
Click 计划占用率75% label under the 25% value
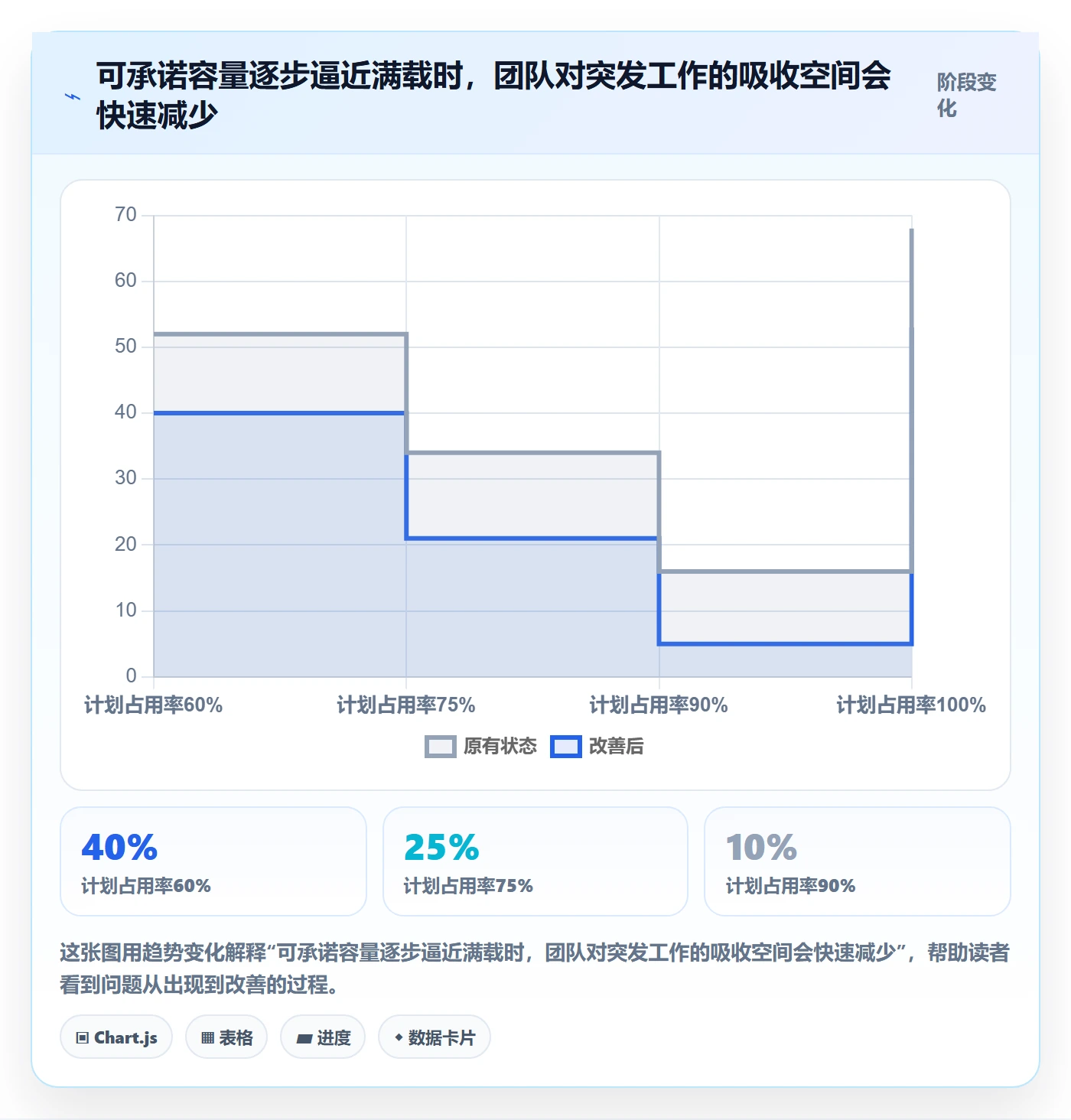pos(468,886)
